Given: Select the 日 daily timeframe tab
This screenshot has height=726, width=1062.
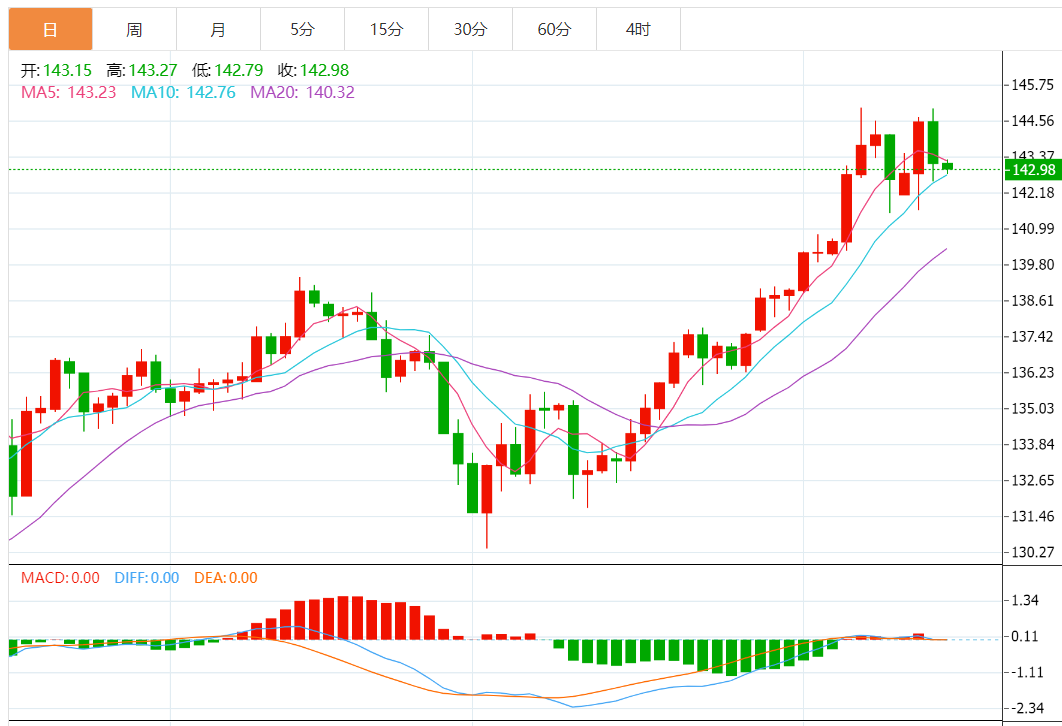Looking at the screenshot, I should [x=50, y=29].
